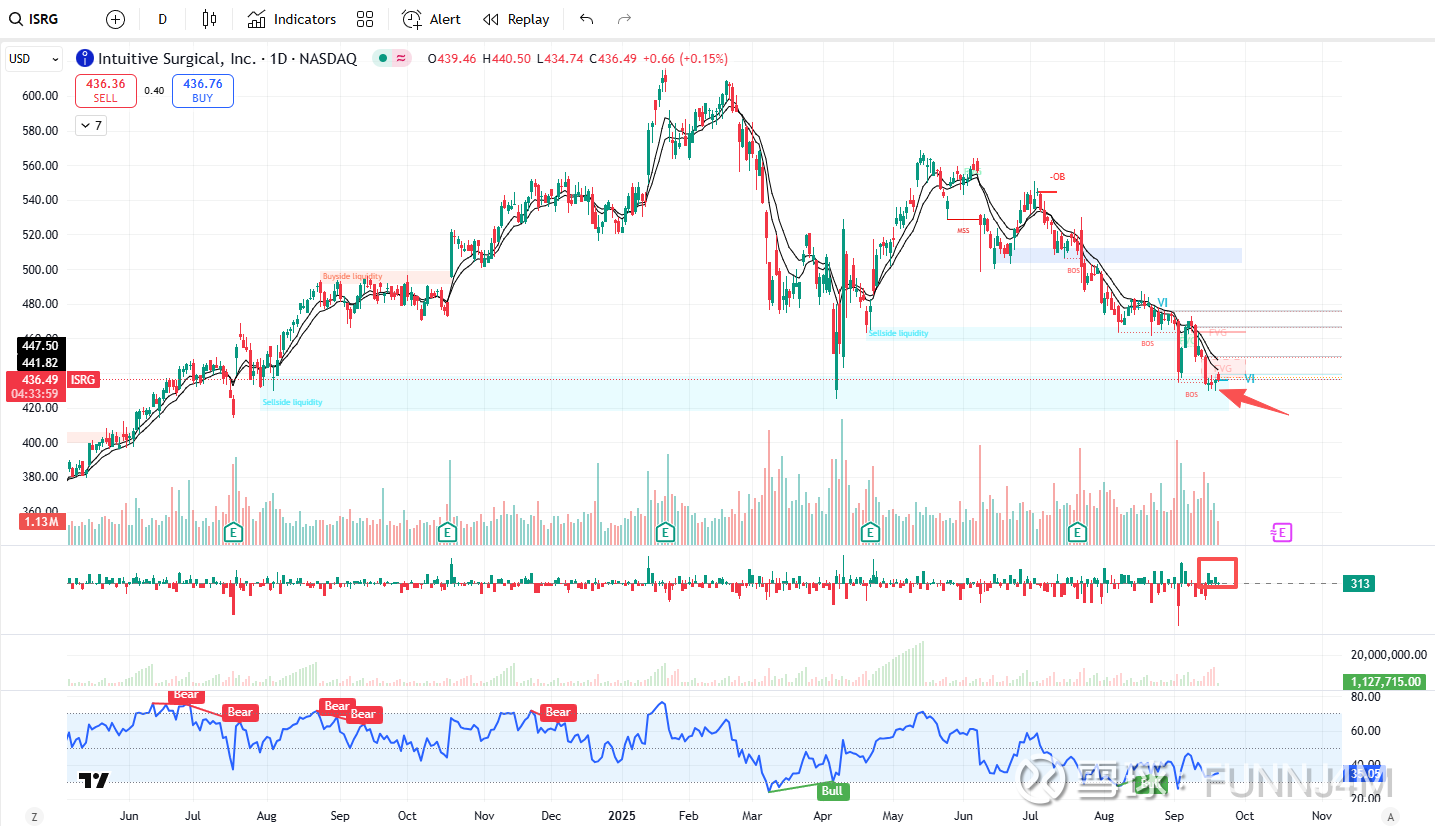Open the Indicators dialog by its label

(305, 19)
